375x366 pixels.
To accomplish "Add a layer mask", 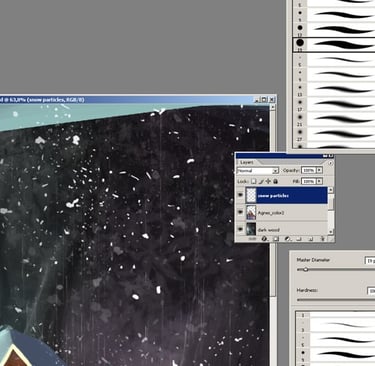I will (276, 239).
